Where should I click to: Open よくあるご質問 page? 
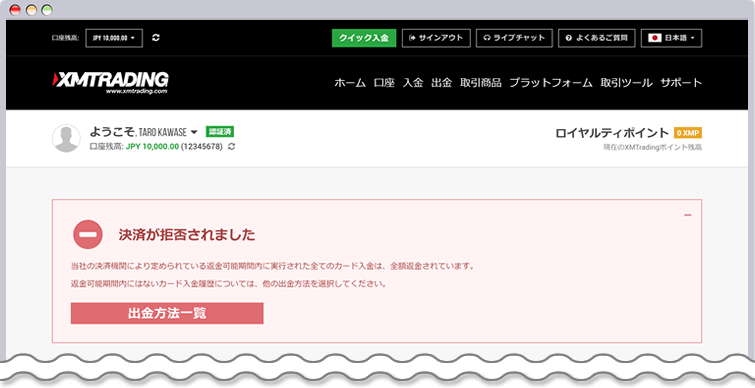[x=597, y=38]
